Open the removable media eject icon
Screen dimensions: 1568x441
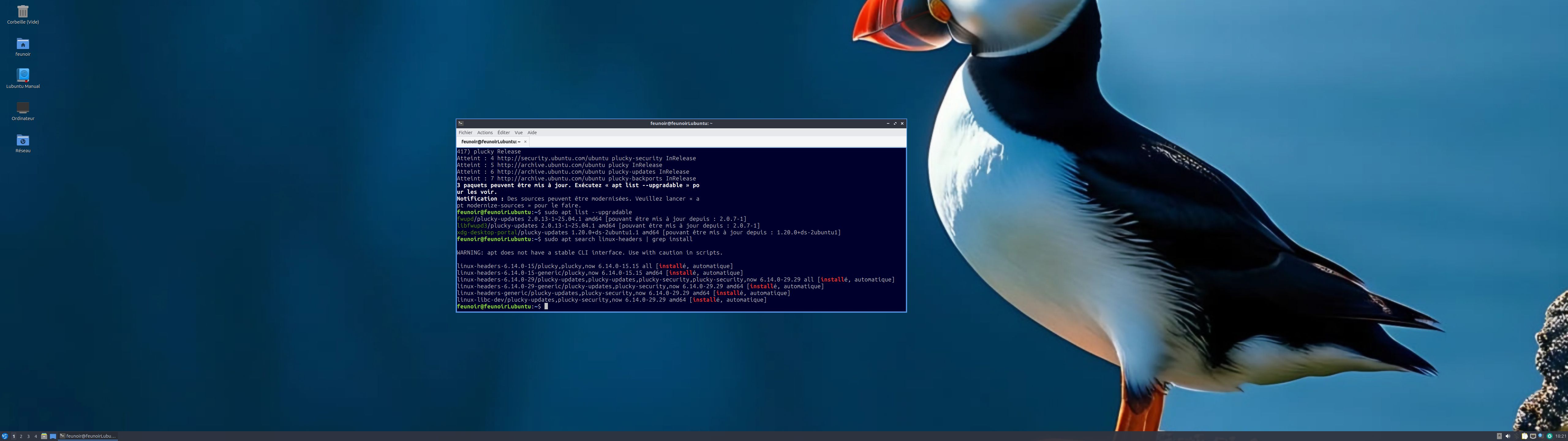(x=1499, y=436)
